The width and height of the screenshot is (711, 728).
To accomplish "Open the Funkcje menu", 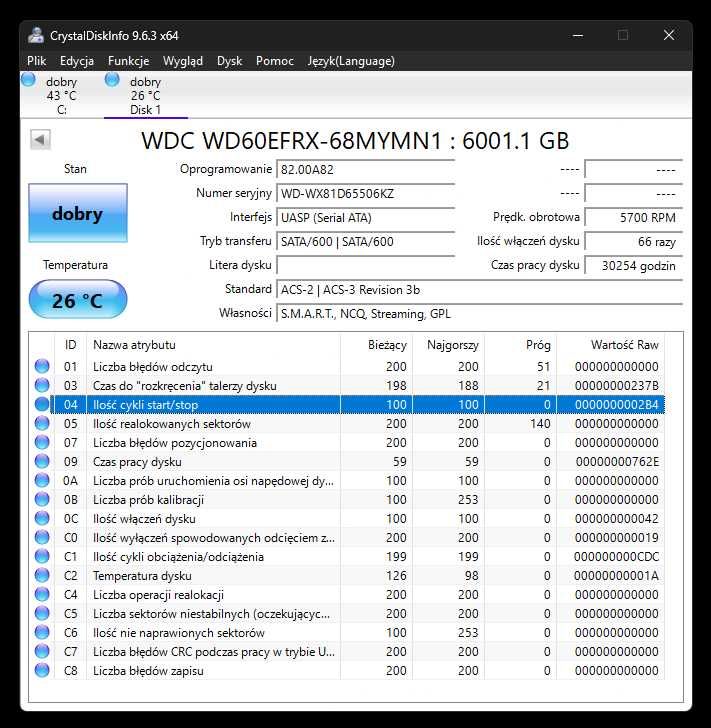I will 128,61.
